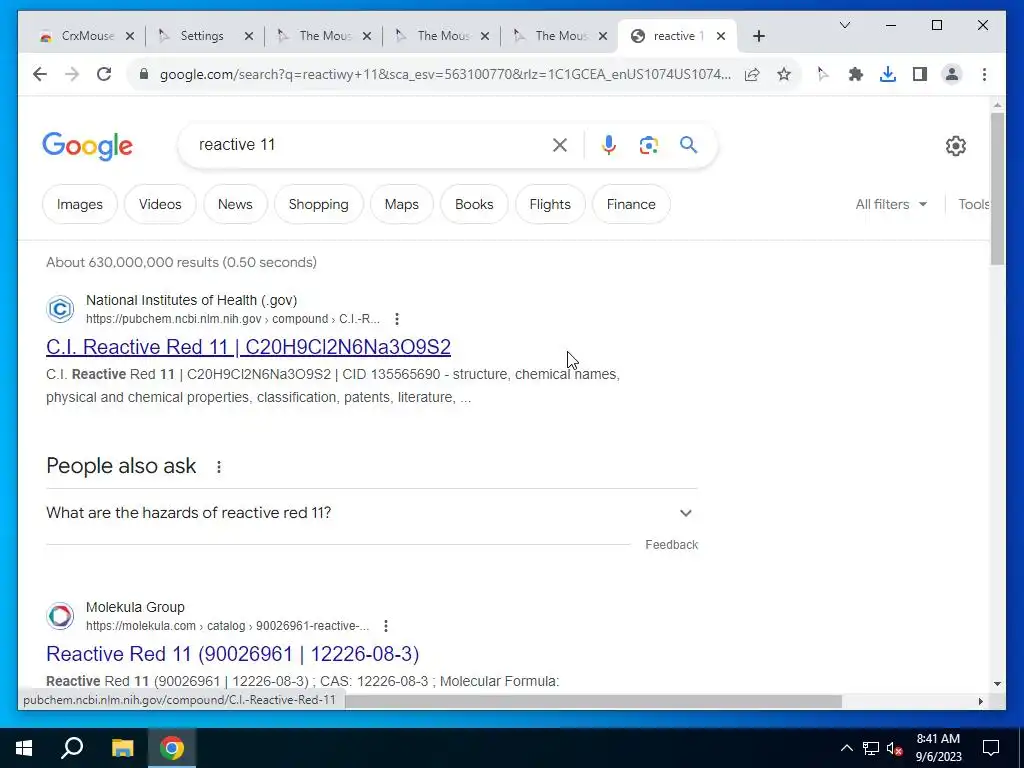Viewport: 1024px width, 768px height.
Task: Open Google quick settings gear
Action: click(955, 146)
